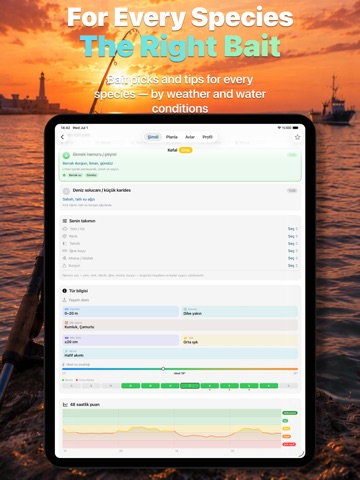Click the 48 saatlik puan score line chart
This screenshot has width=360, height=480.
click(172, 429)
